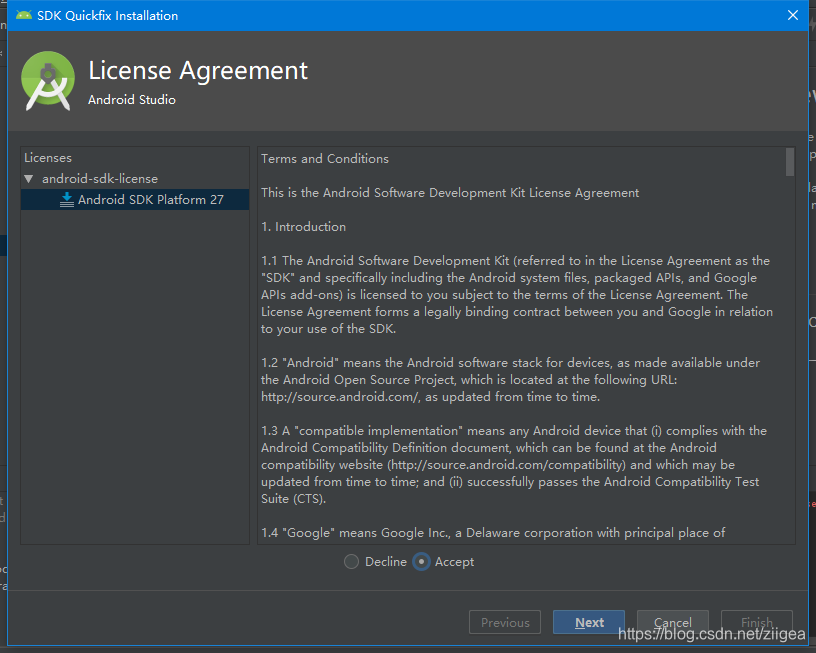Viewport: 816px width, 653px height.
Task: Click the 'Suite (CTS).' text
Action: click(x=294, y=499)
